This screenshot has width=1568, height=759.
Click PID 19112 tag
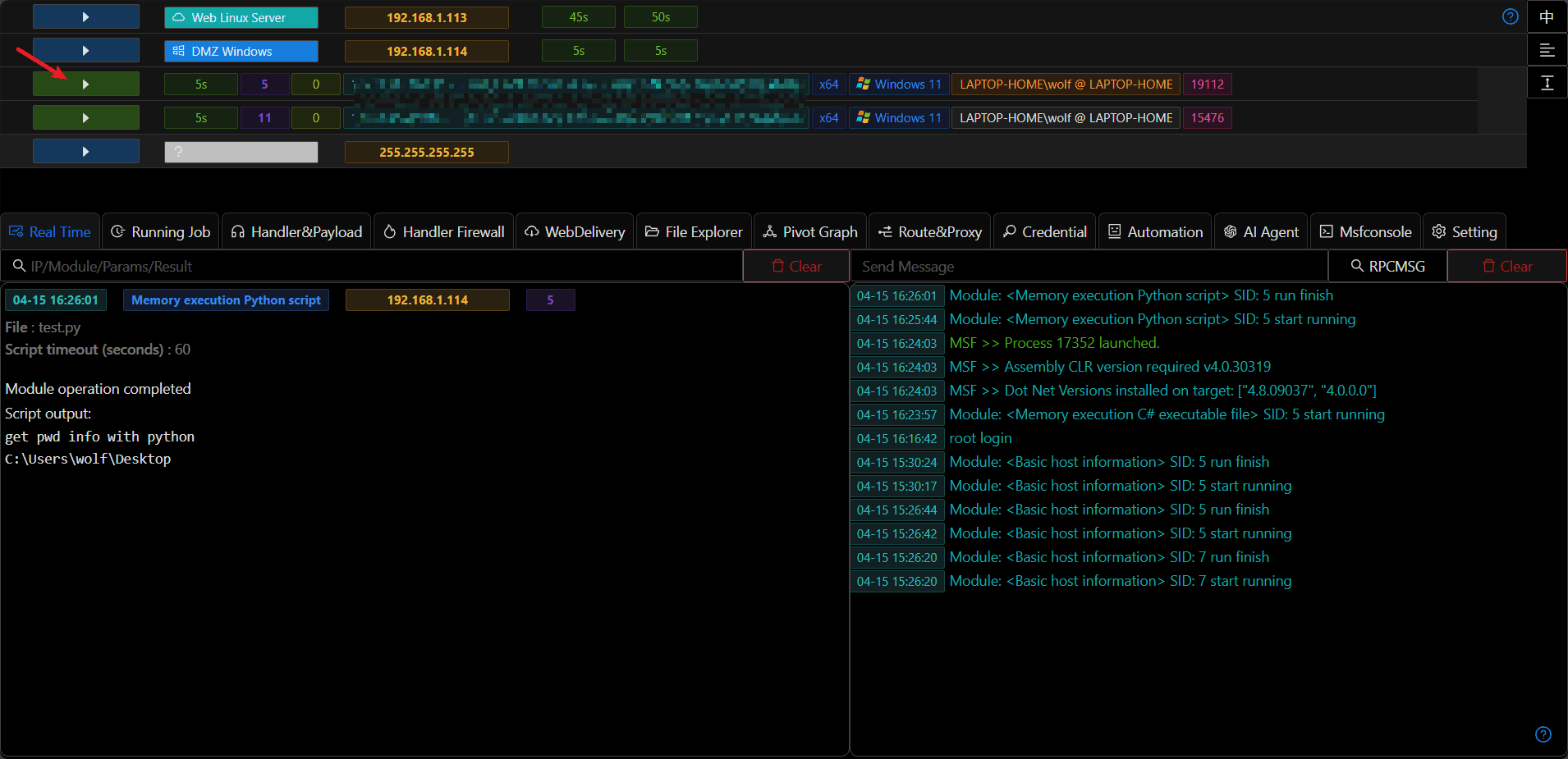point(1208,85)
